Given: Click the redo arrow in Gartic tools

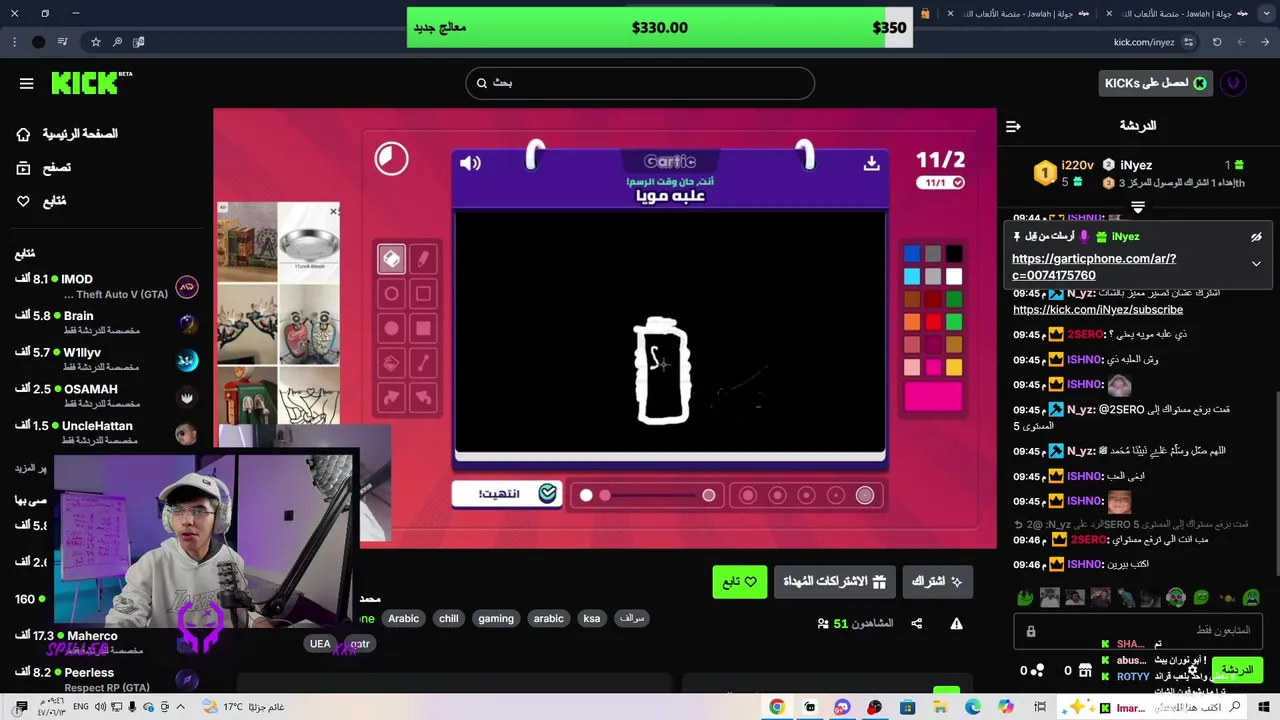Looking at the screenshot, I should (391, 397).
